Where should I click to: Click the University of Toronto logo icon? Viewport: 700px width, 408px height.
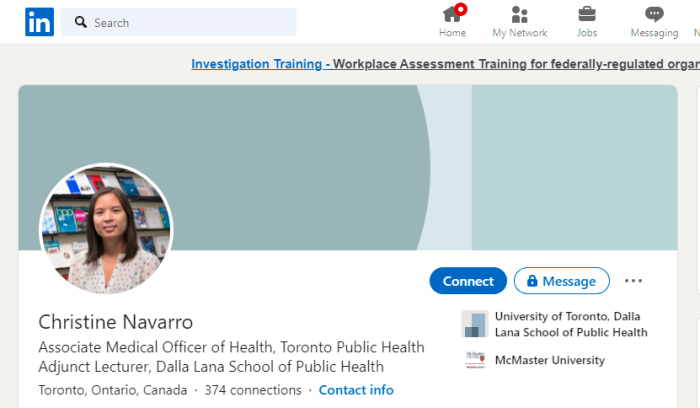pyautogui.click(x=475, y=324)
